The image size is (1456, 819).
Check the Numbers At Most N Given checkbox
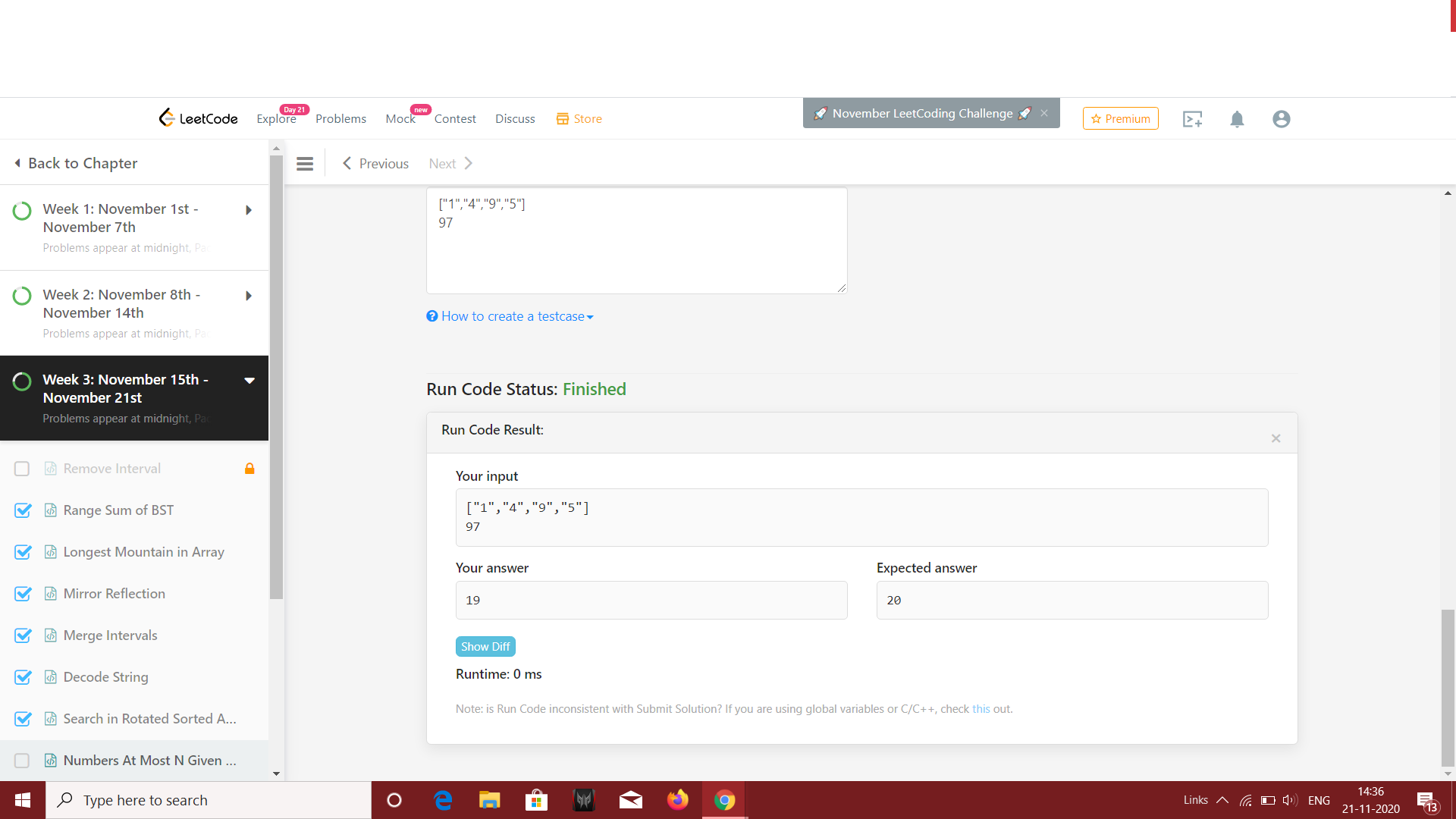click(22, 761)
